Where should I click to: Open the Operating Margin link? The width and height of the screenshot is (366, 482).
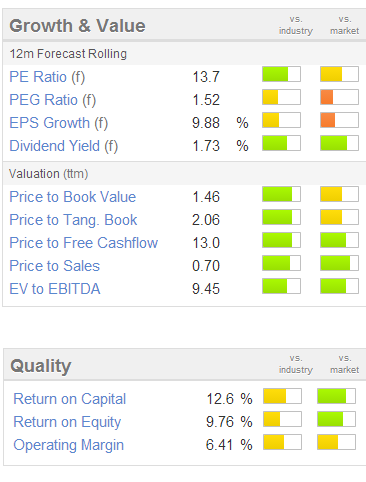pos(69,445)
